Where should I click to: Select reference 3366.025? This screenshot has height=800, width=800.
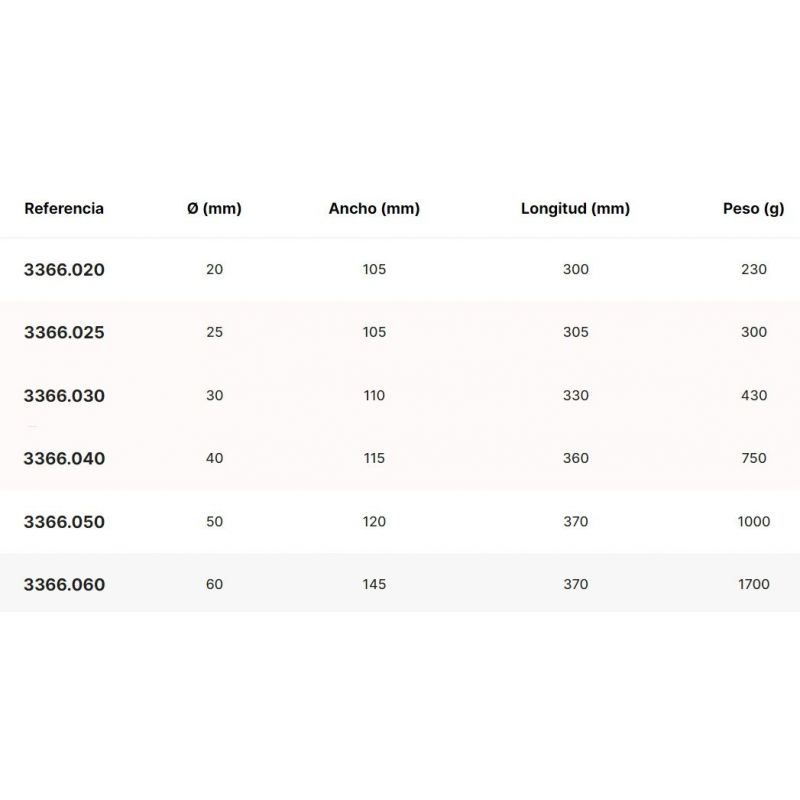coord(64,333)
